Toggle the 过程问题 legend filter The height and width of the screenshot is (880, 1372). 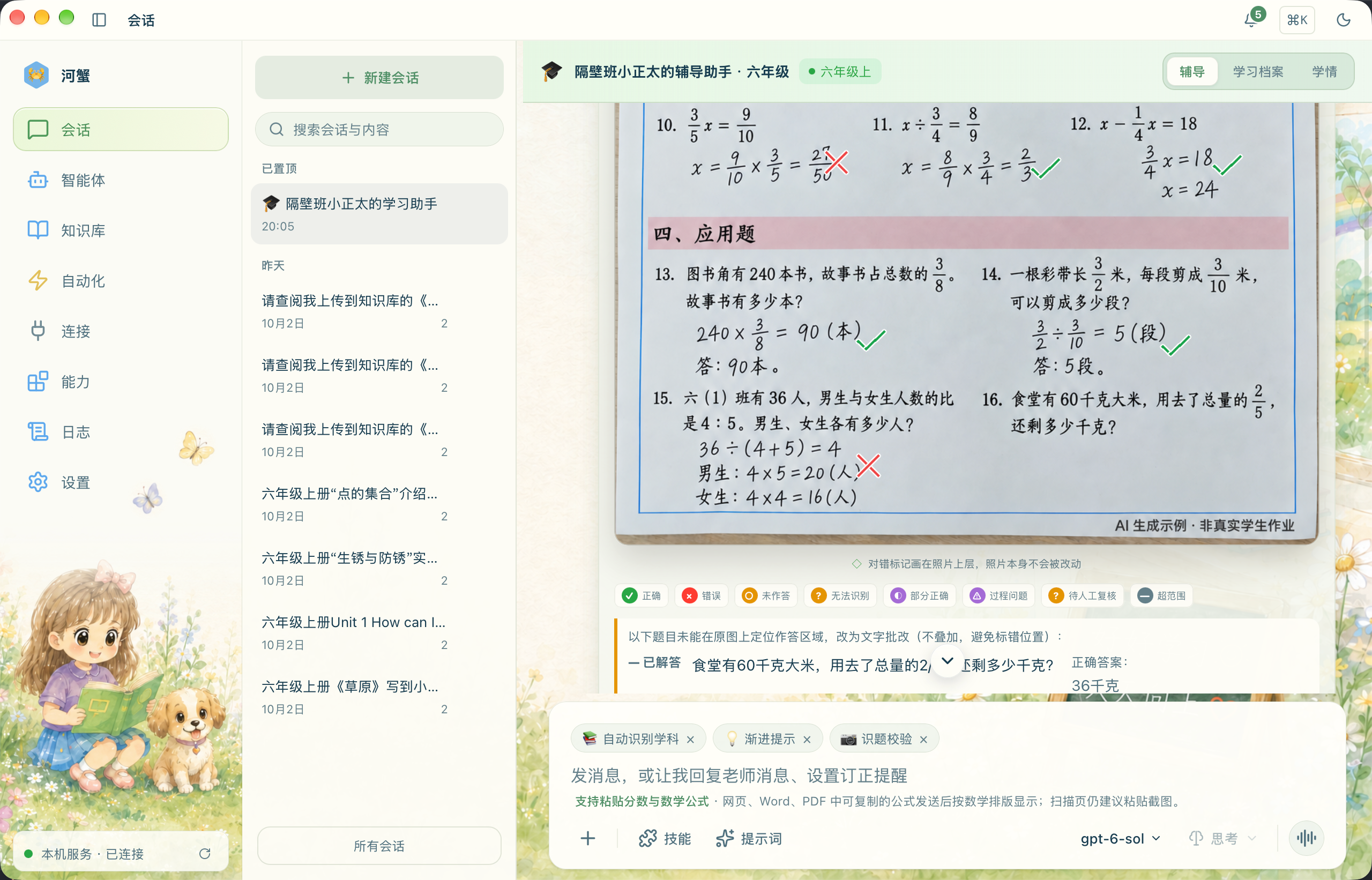pyautogui.click(x=999, y=595)
